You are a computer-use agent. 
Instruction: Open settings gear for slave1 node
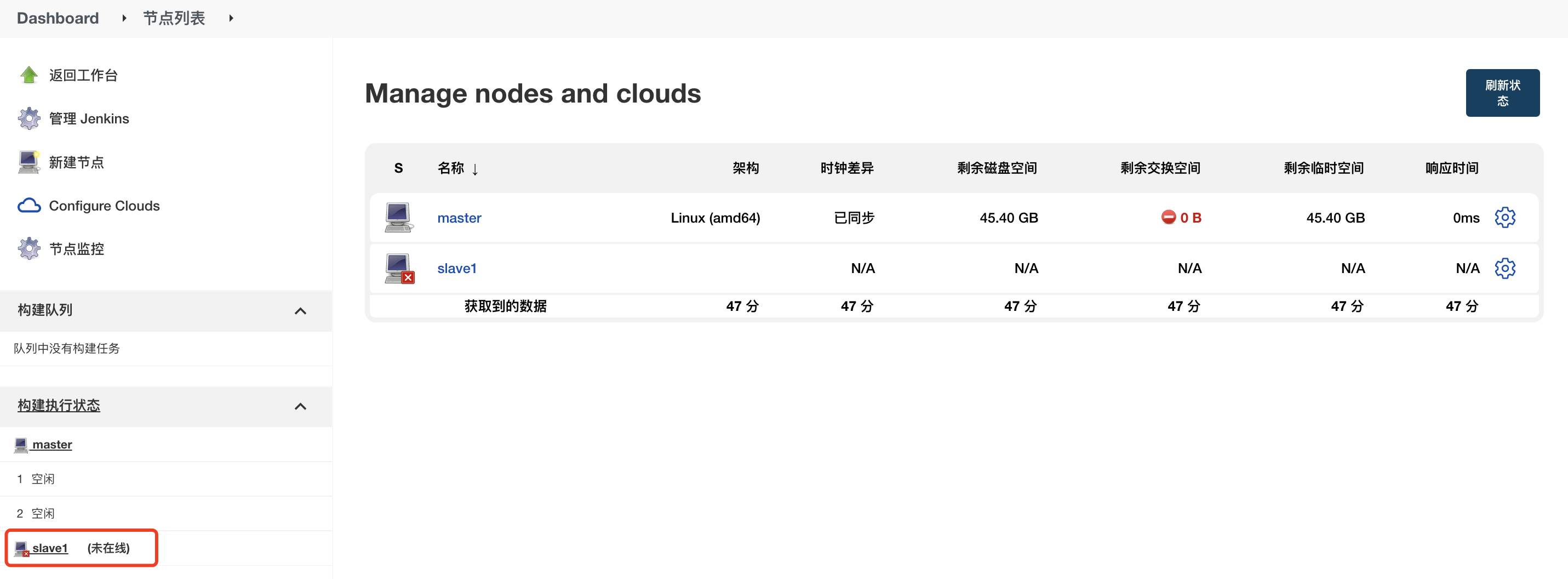coord(1504,268)
